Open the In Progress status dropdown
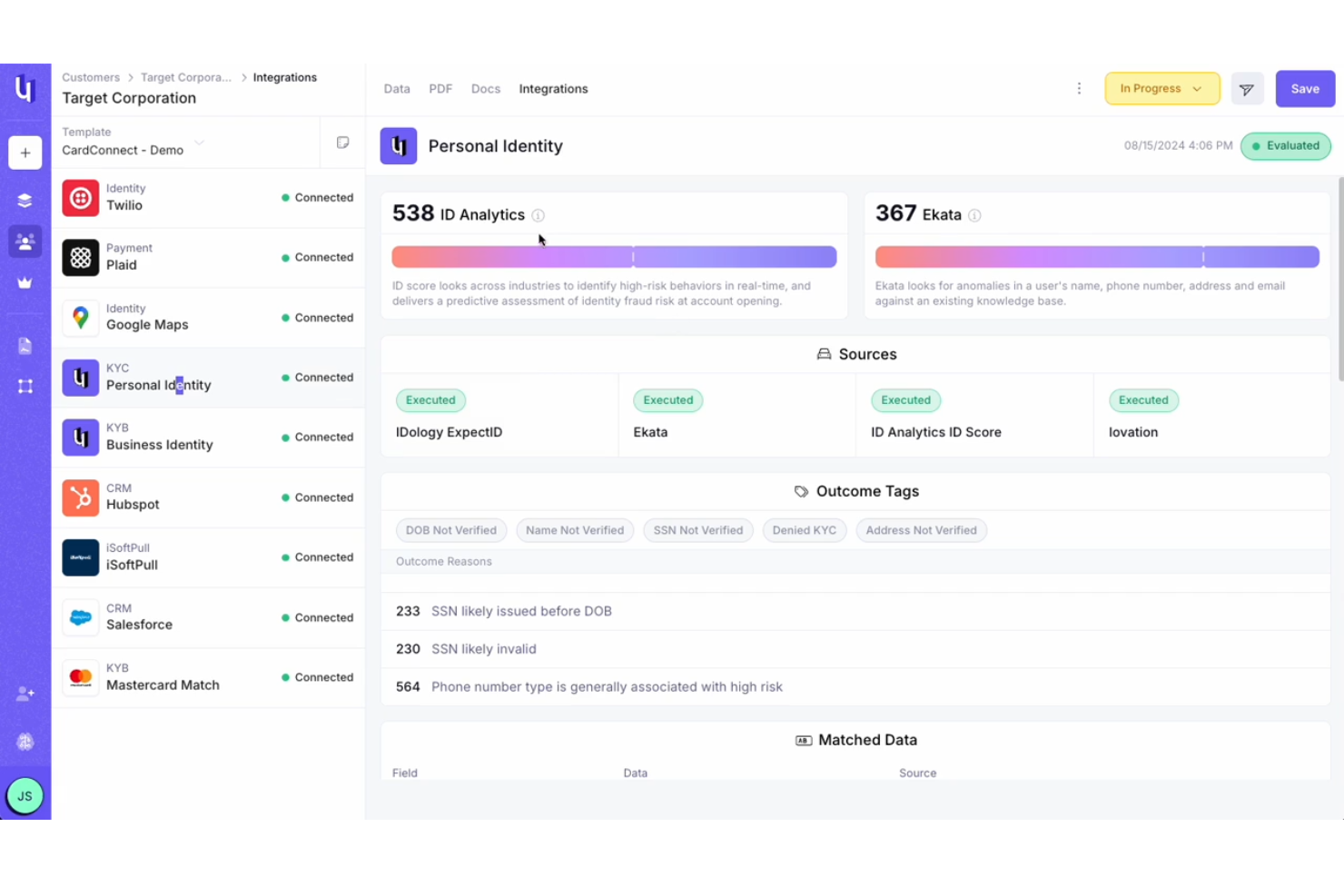Viewport: 1344px width, 896px height. (x=1162, y=89)
